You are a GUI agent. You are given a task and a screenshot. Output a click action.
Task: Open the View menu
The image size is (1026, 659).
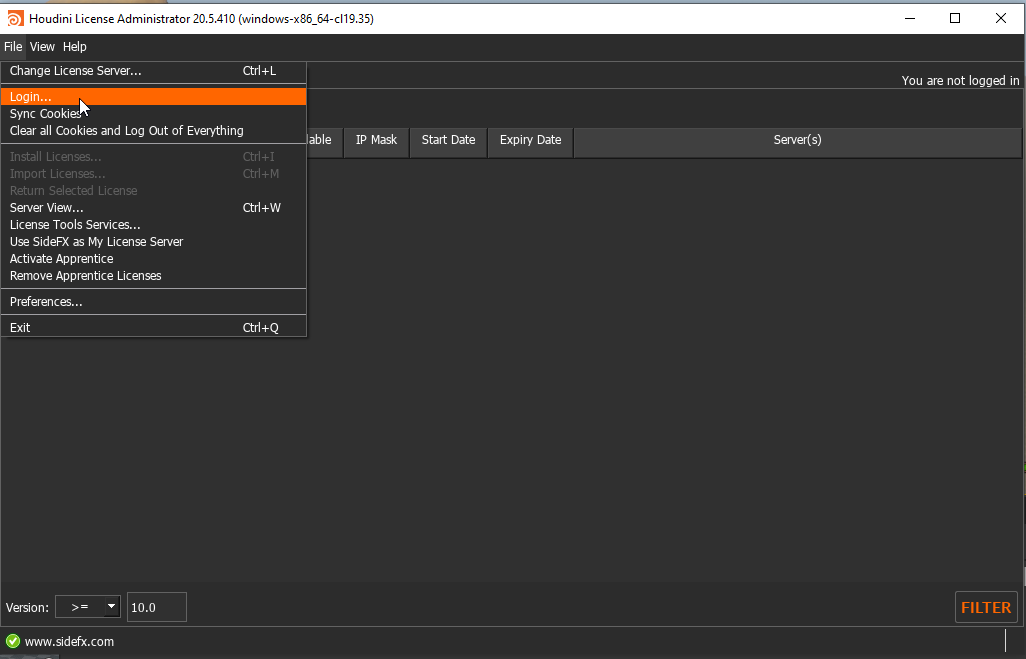[x=42, y=46]
